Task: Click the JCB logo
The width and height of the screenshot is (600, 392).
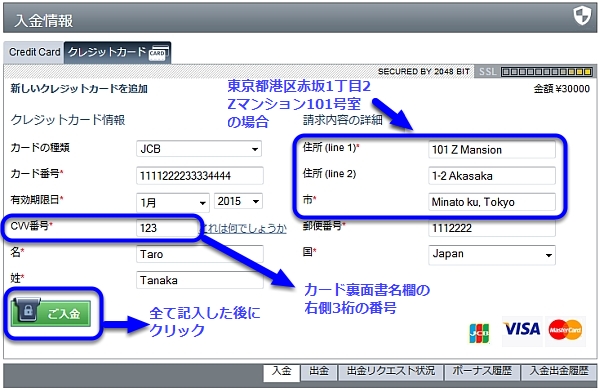Action: [x=479, y=333]
